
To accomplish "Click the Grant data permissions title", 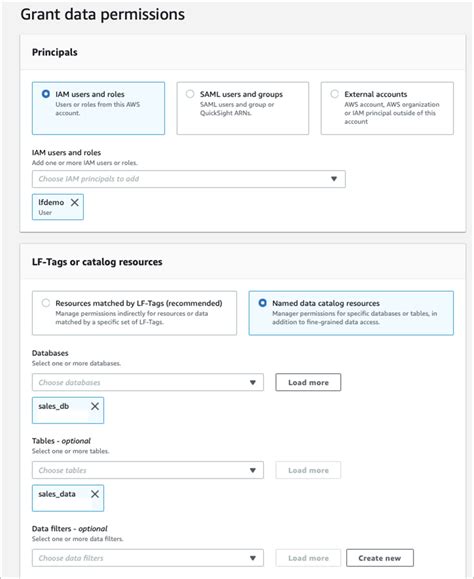I will 103,14.
